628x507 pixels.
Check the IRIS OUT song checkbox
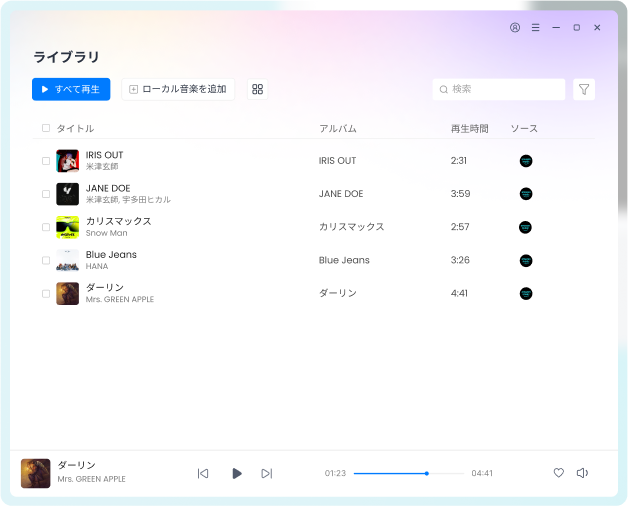46,161
